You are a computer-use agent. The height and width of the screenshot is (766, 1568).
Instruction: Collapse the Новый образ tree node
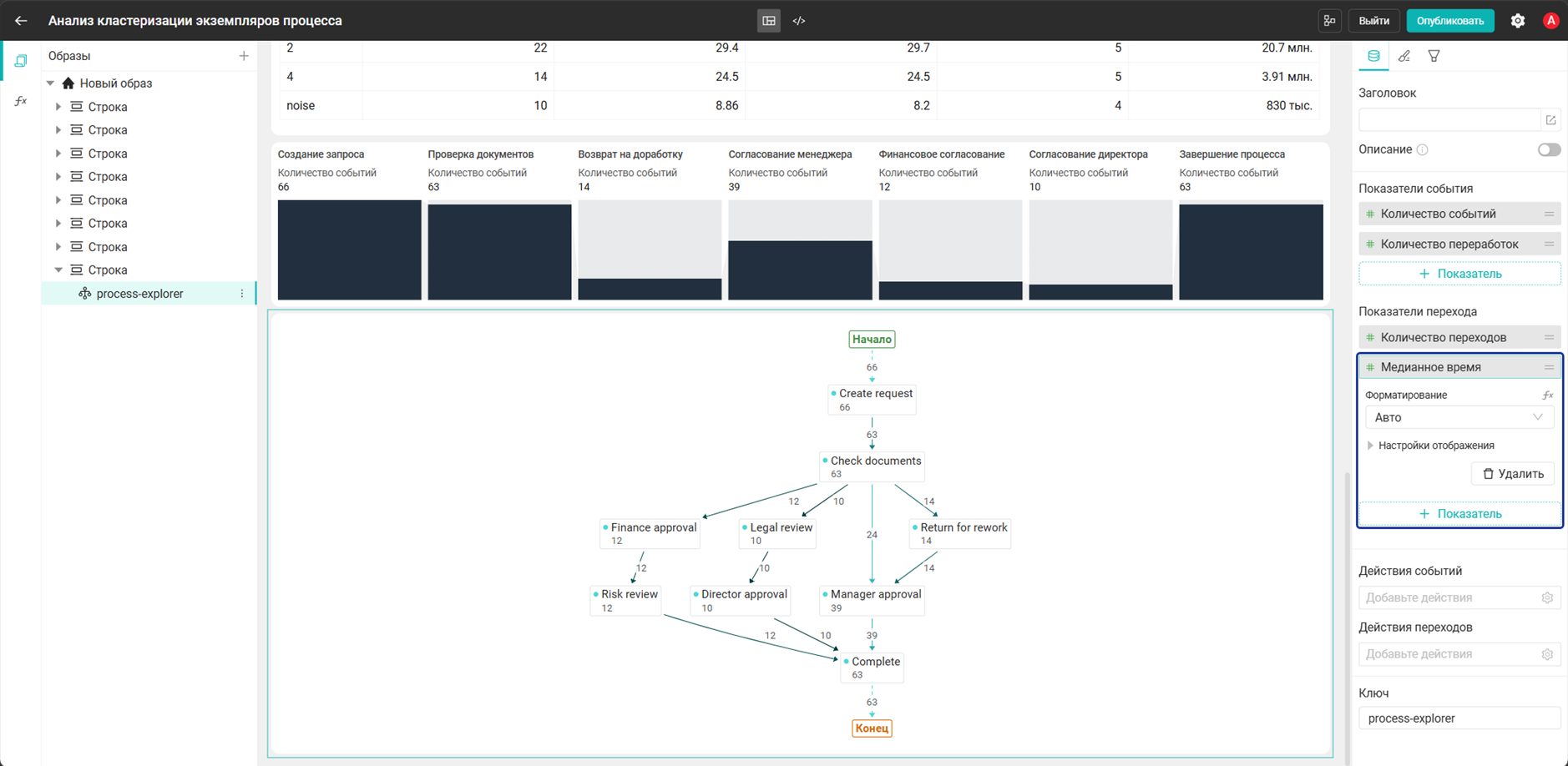point(51,83)
